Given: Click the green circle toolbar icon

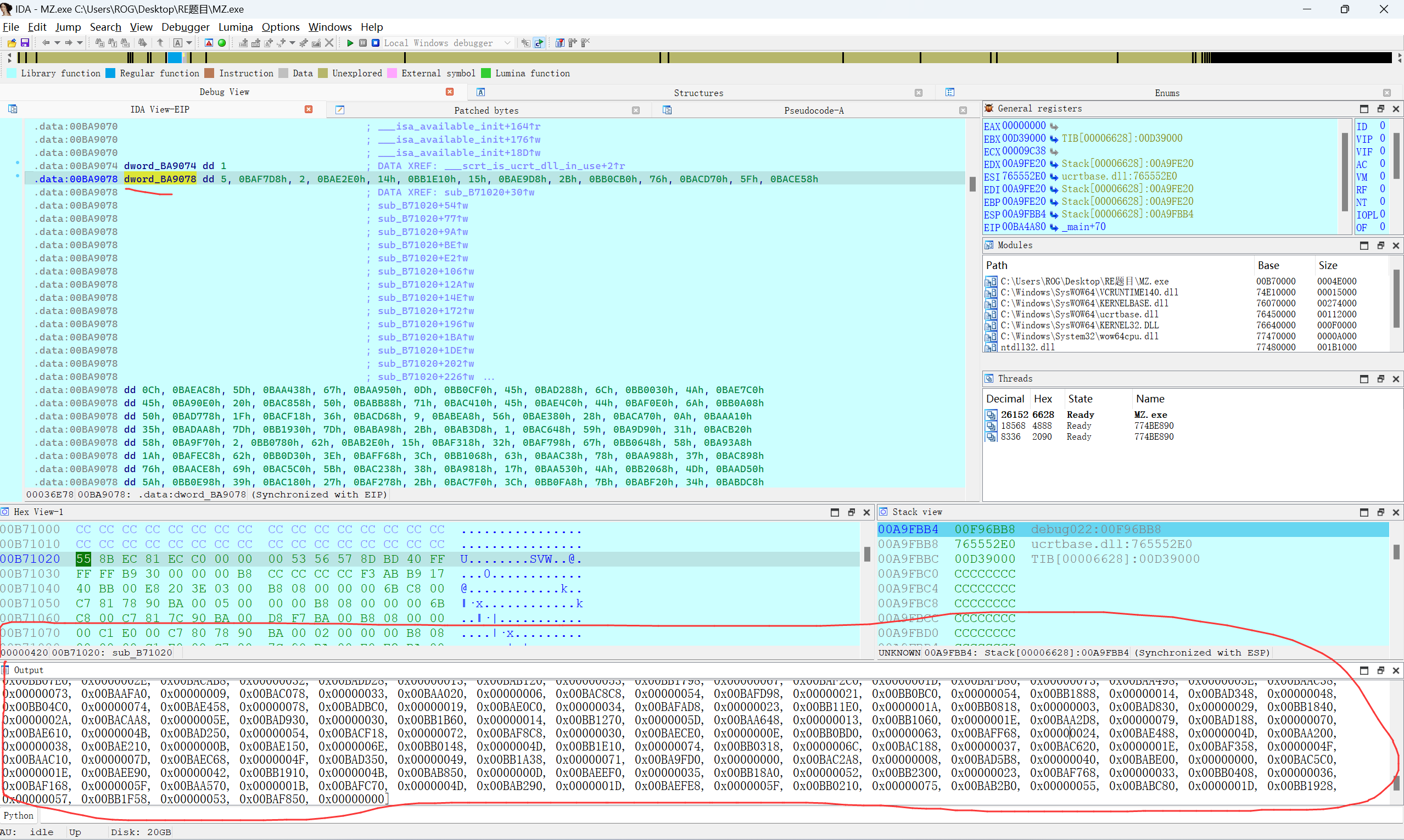Looking at the screenshot, I should pyautogui.click(x=222, y=43).
